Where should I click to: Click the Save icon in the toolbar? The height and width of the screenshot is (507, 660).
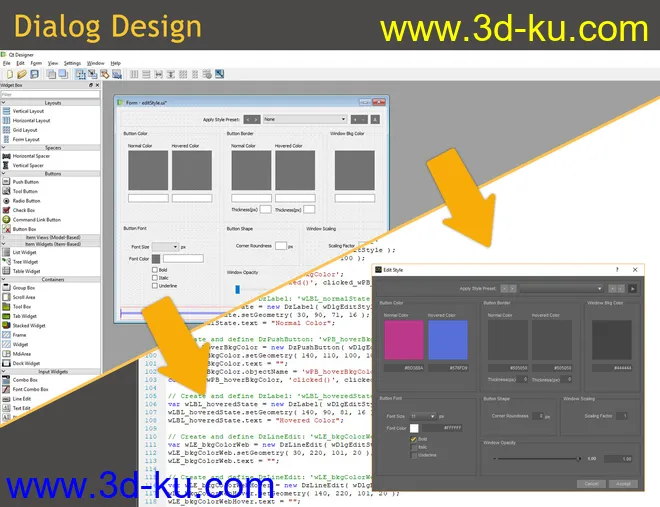[x=35, y=74]
